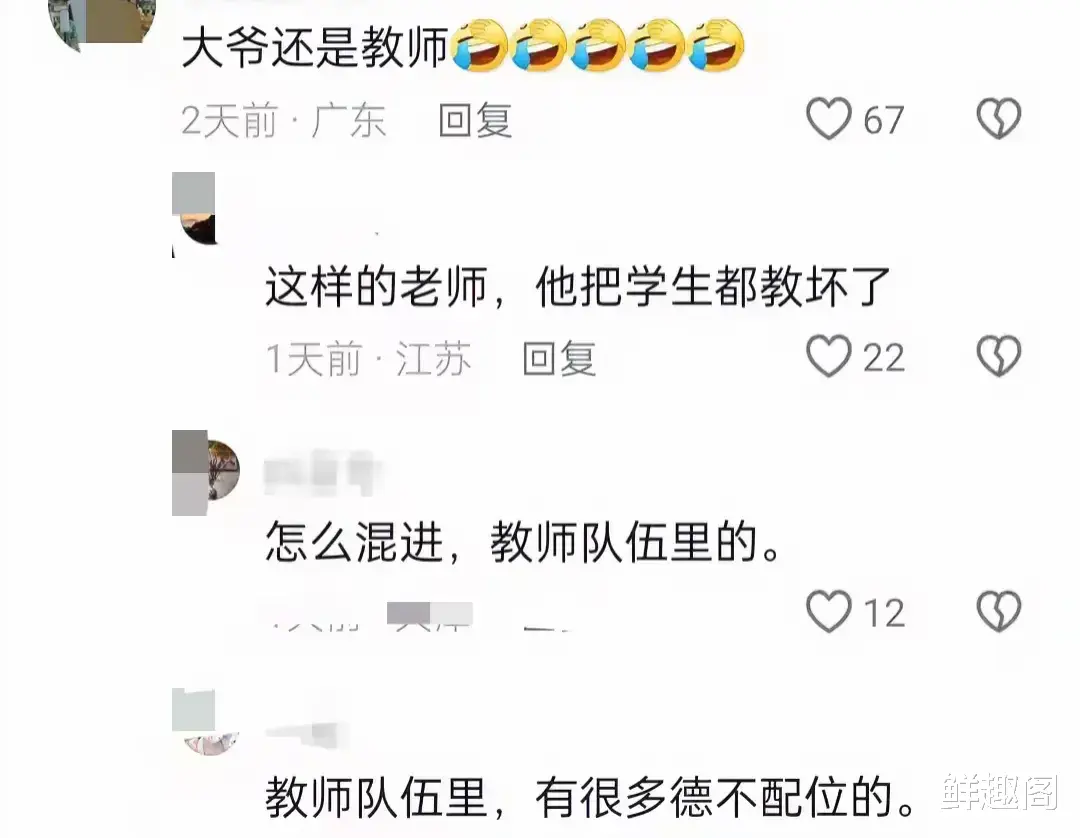1080x838 pixels.
Task: Select comment 教师队伍里，有很多德不配位的
Action: (x=591, y=797)
